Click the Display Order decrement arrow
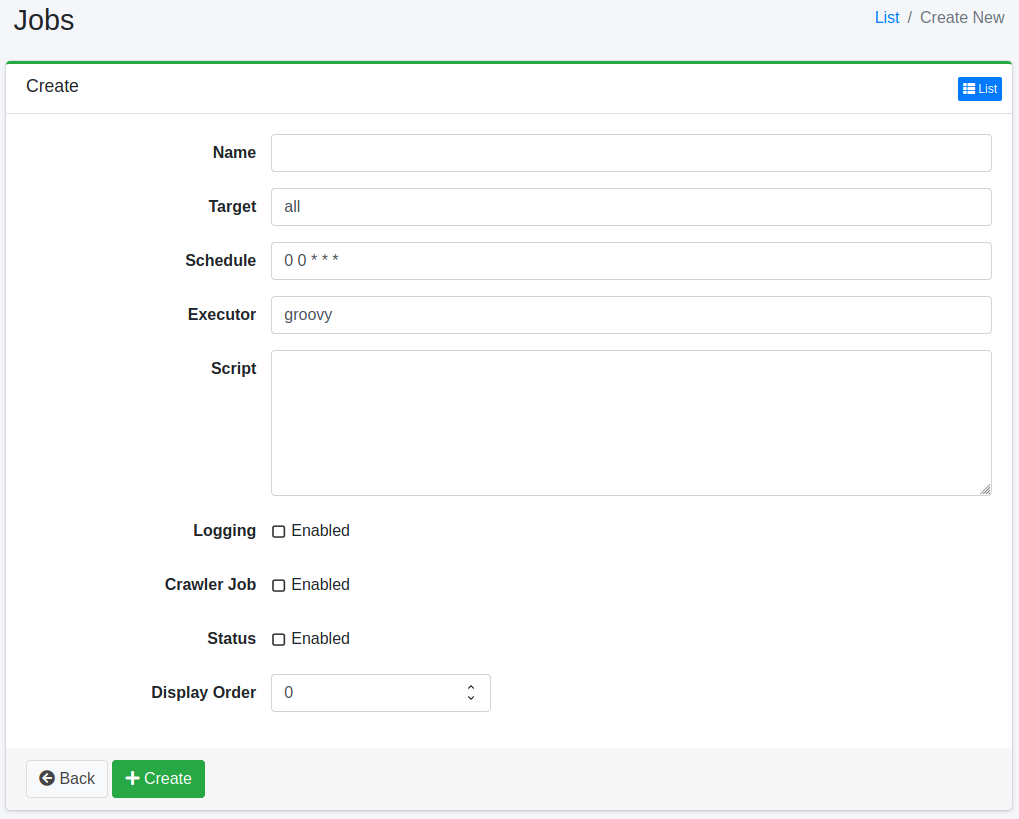Viewport: 1019px width, 819px height. [x=470, y=698]
